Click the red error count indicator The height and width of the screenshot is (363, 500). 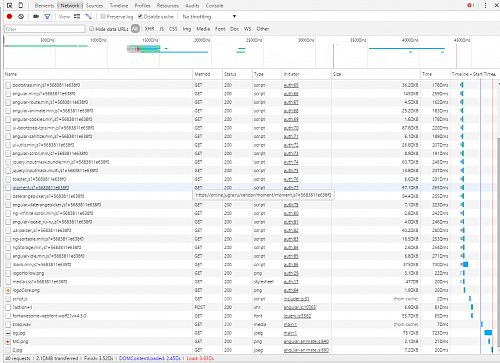[471, 5]
